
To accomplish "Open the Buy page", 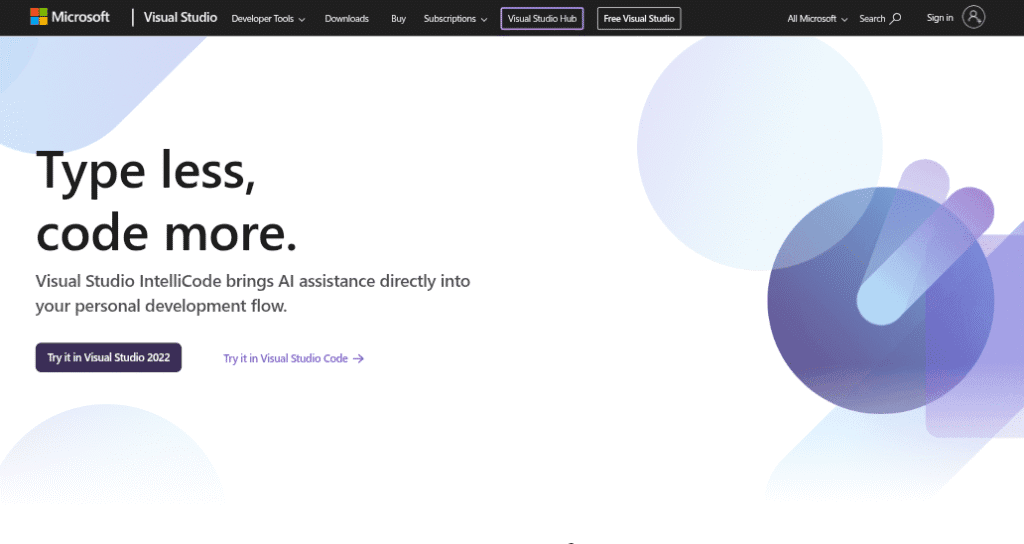I will 398,19.
